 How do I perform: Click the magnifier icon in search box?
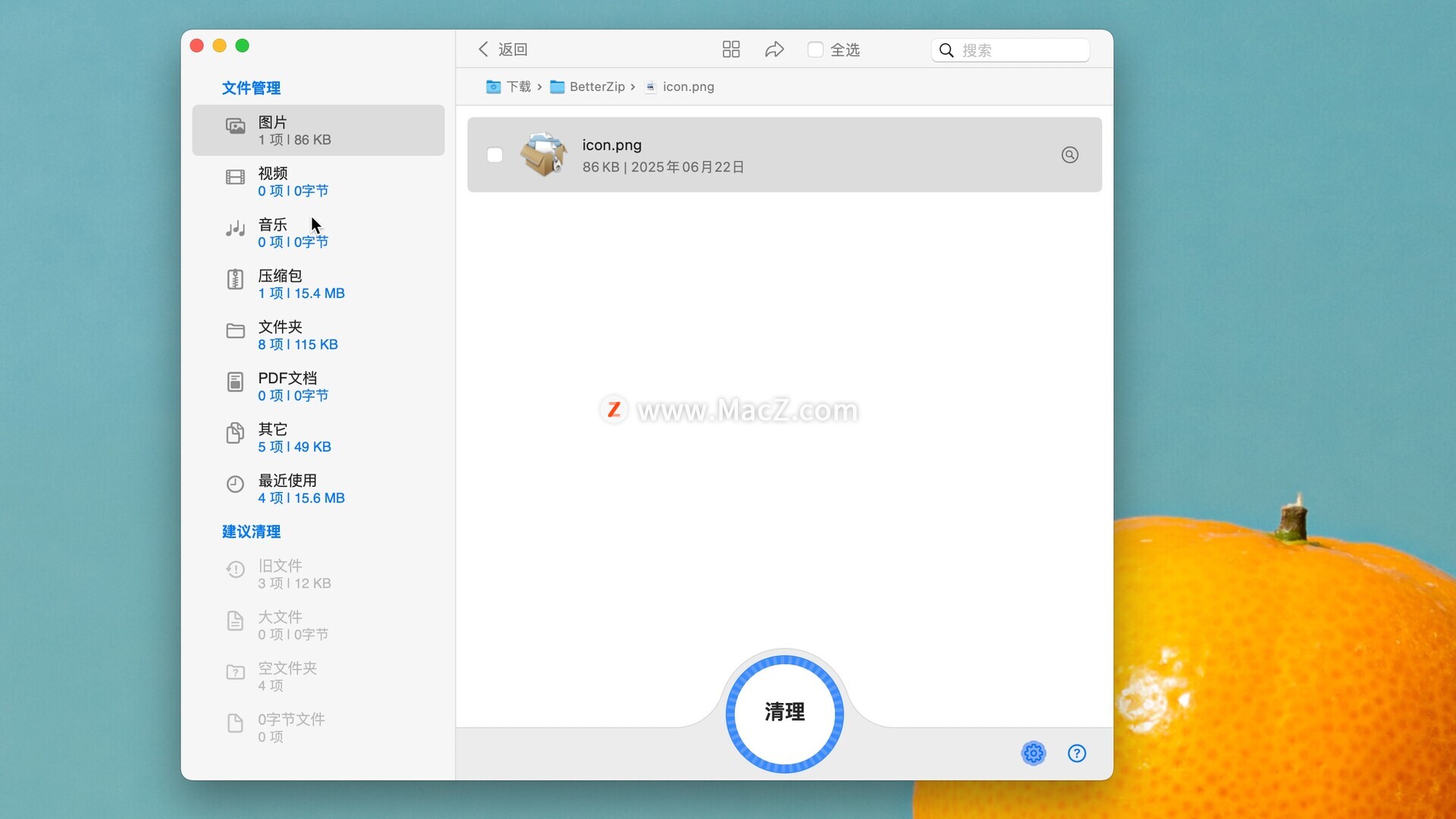coord(946,50)
